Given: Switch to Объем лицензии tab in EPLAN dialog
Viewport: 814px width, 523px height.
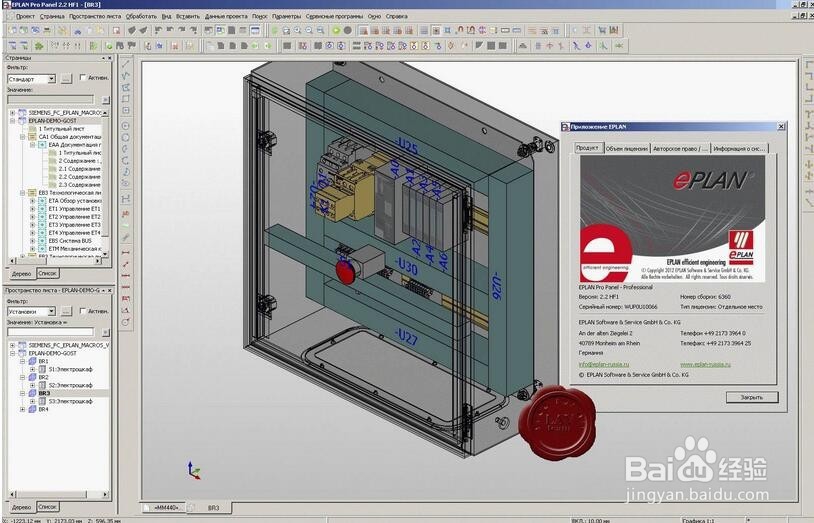Looking at the screenshot, I should pyautogui.click(x=627, y=149).
